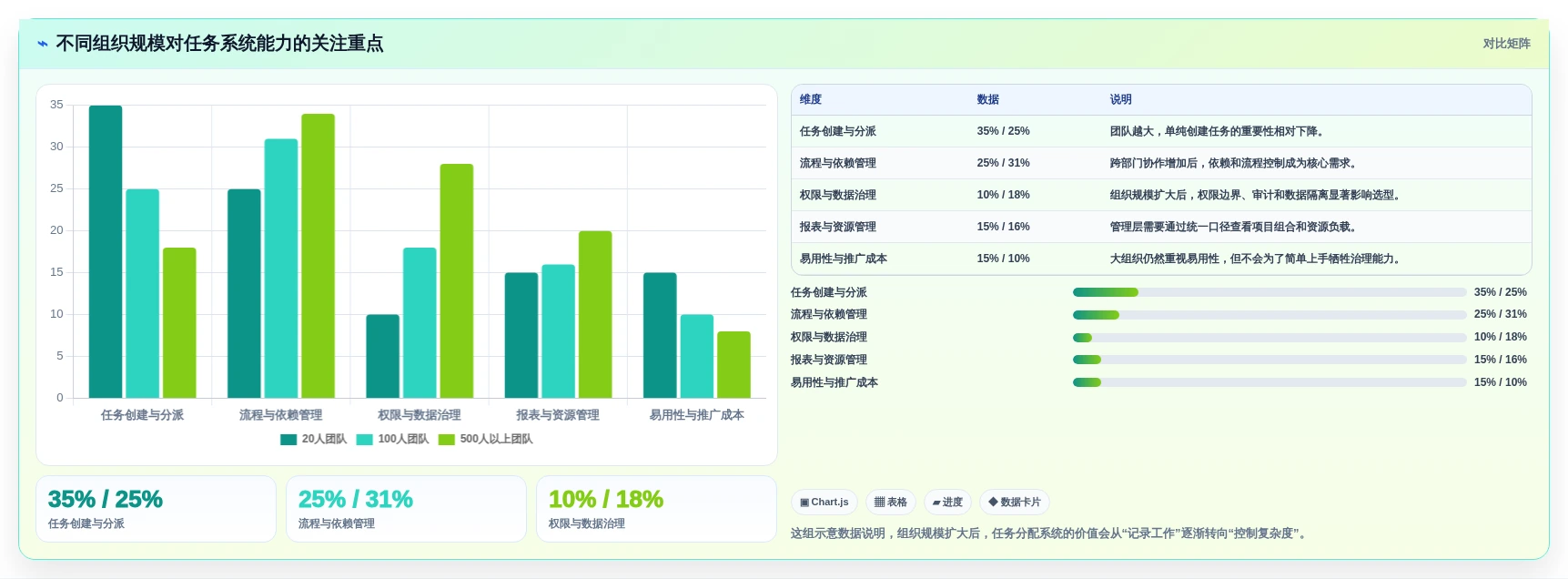The width and height of the screenshot is (1568, 579).
Task: Click the 流程与依赖管理 progress bar
Action: (x=1270, y=315)
